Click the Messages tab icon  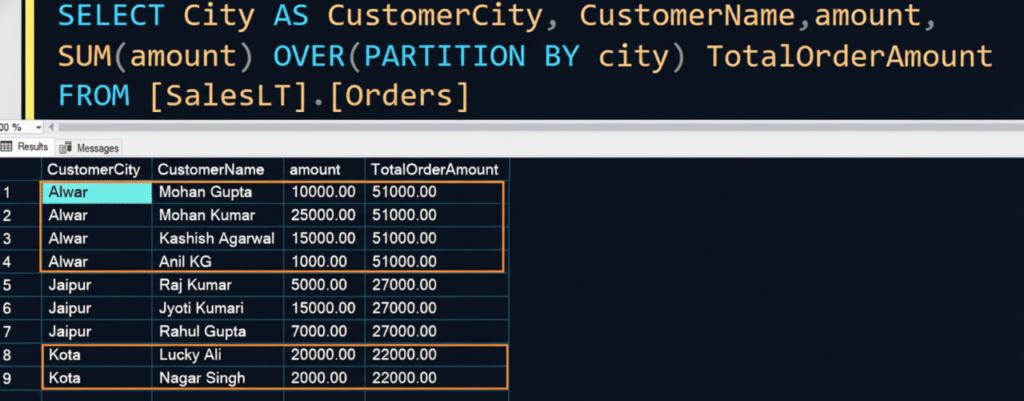tap(66, 148)
